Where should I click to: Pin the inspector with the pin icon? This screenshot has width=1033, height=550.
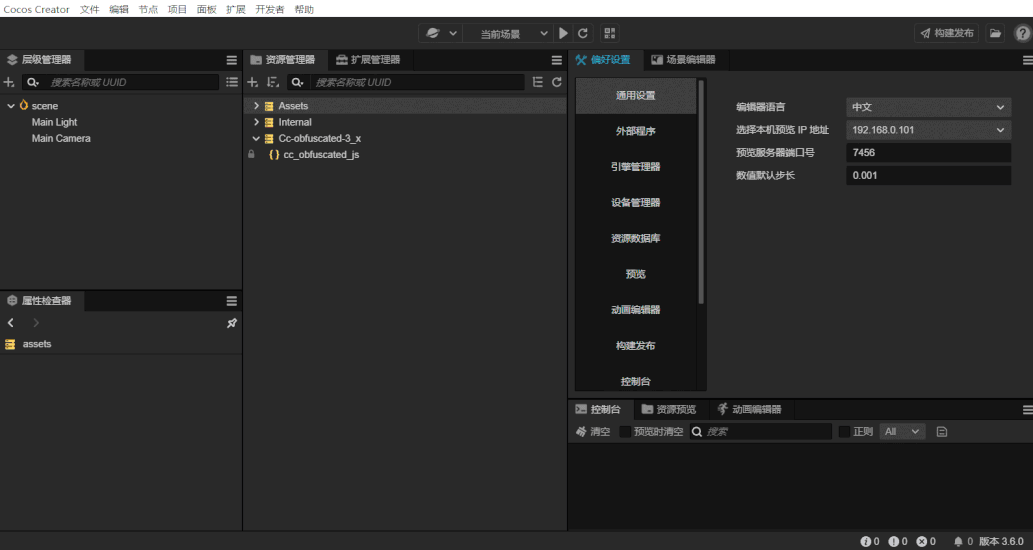pos(231,323)
